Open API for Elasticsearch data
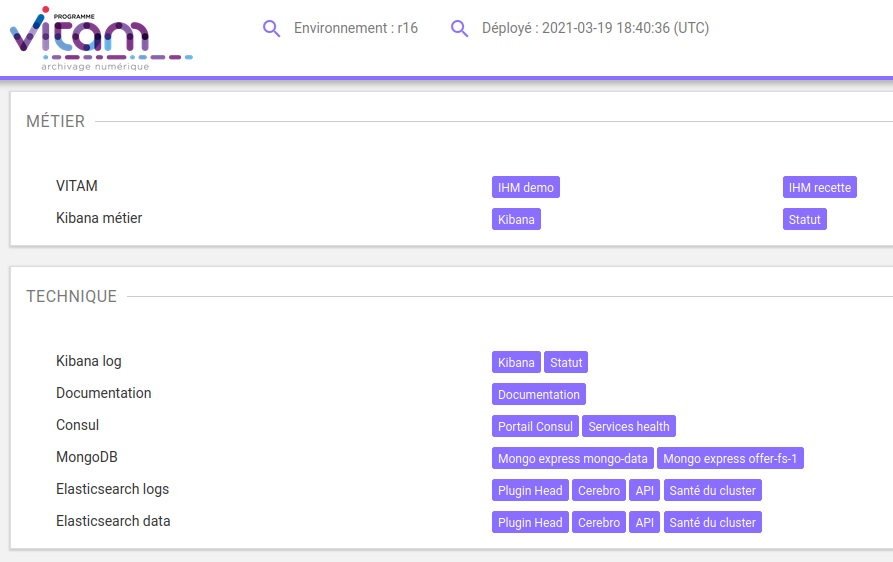Image resolution: width=893 pixels, height=562 pixels. [645, 523]
